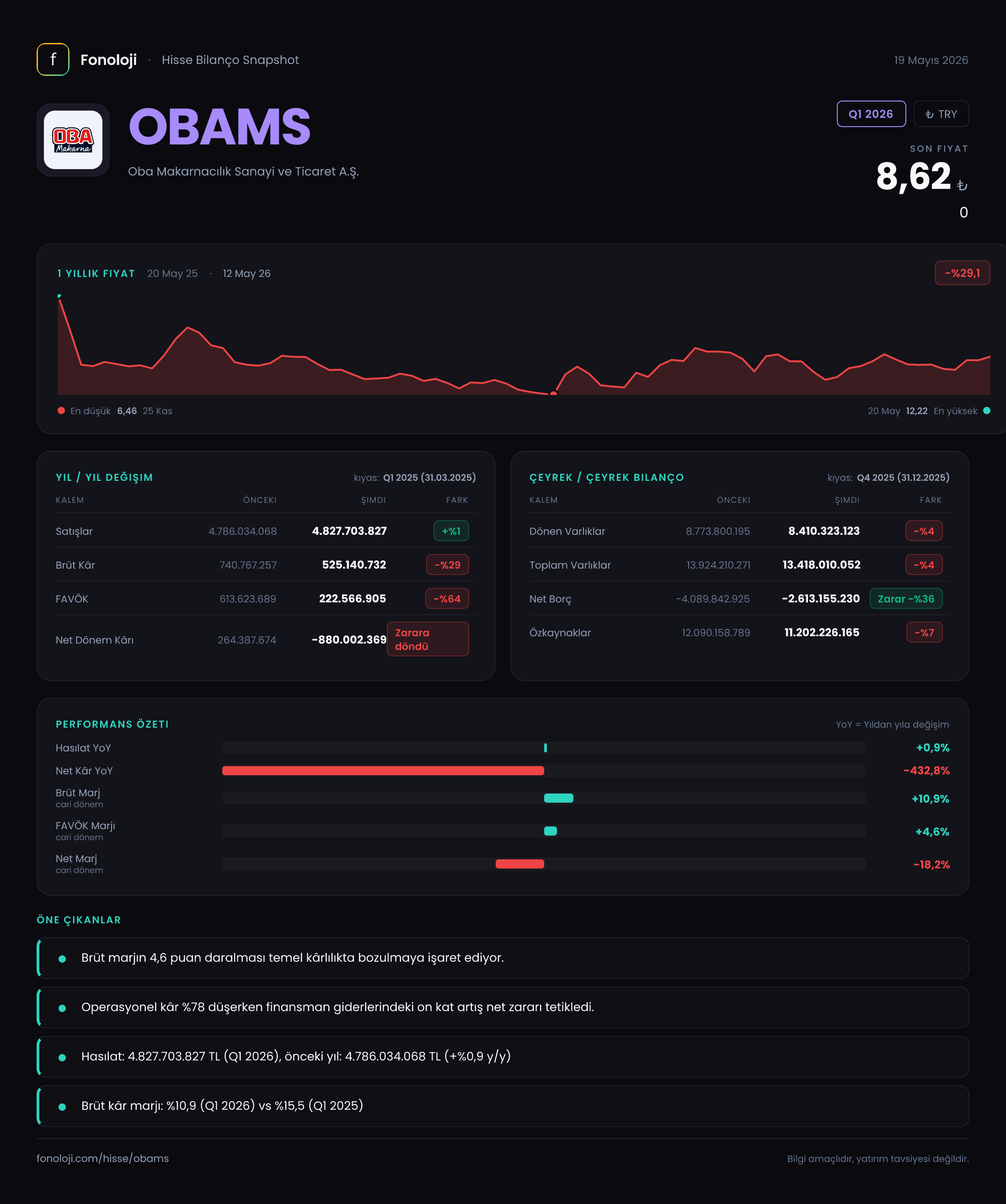Open the fonoloji.com/hisse/obams link
The height and width of the screenshot is (1204, 1006).
tap(103, 1158)
